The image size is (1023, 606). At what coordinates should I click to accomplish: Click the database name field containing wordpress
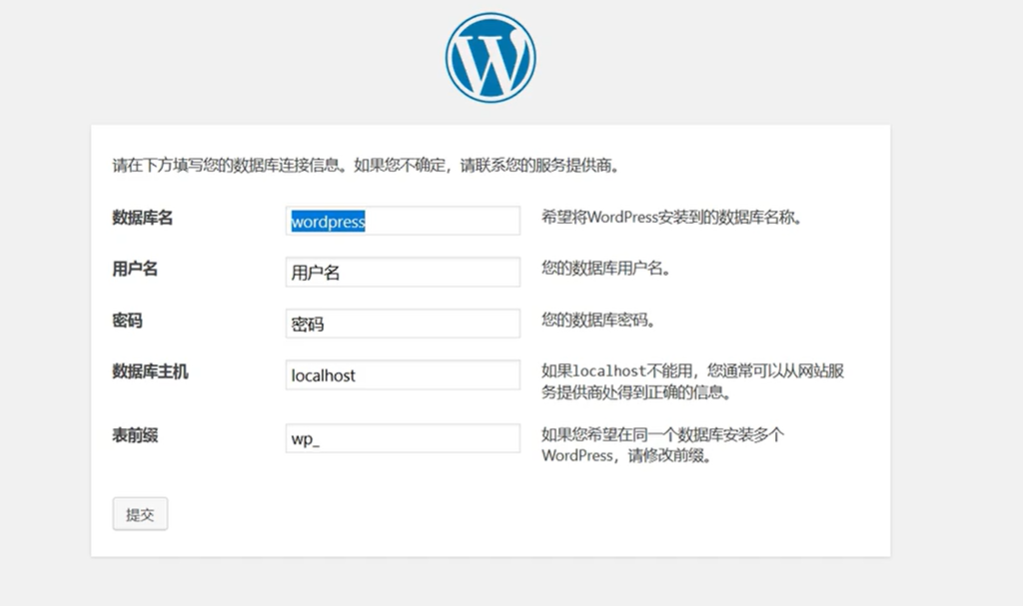click(403, 220)
